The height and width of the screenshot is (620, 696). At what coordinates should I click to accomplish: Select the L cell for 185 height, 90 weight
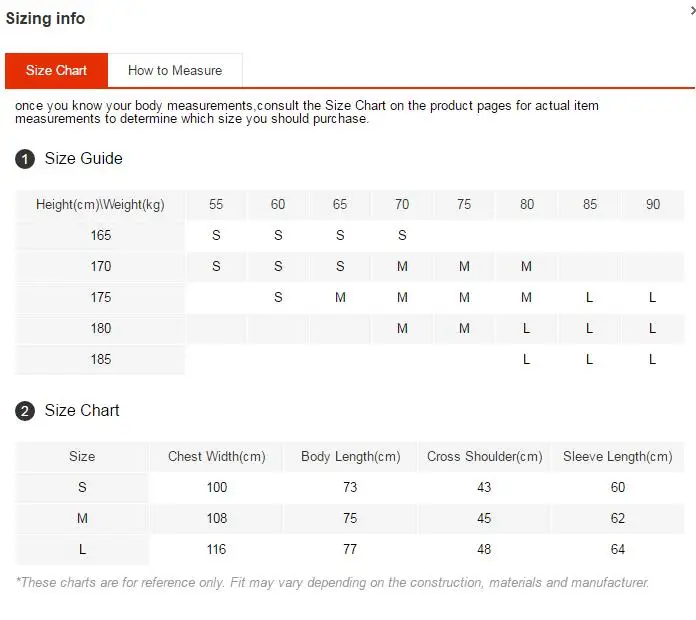click(x=652, y=359)
